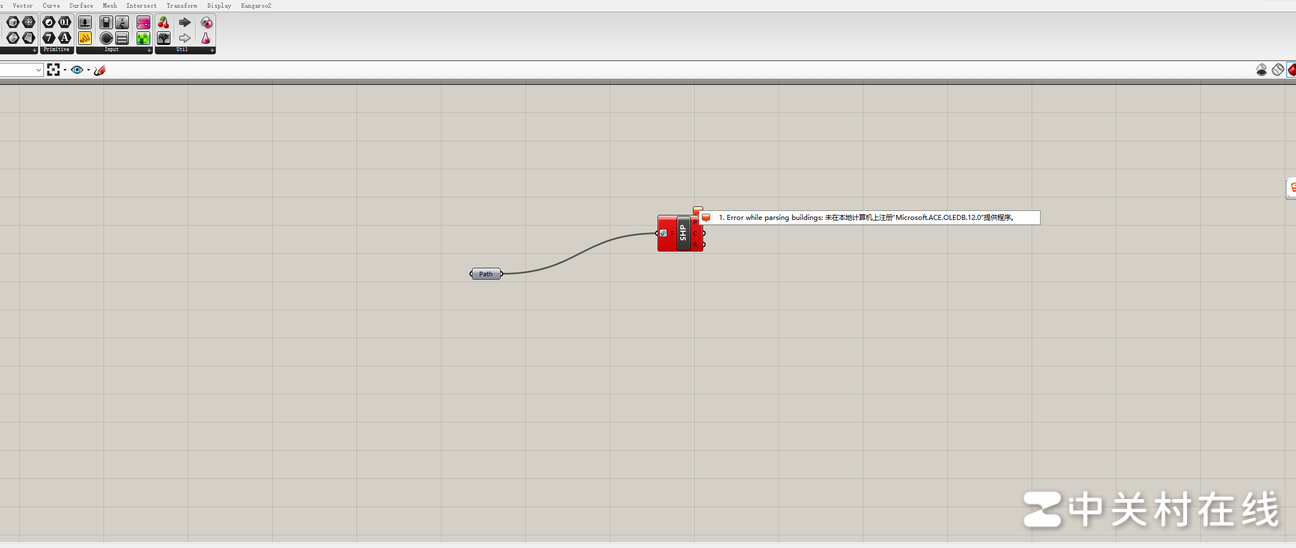Image resolution: width=1296 pixels, height=548 pixels.
Task: Select the hexagonal number 7 primitive icon
Action: (48, 38)
